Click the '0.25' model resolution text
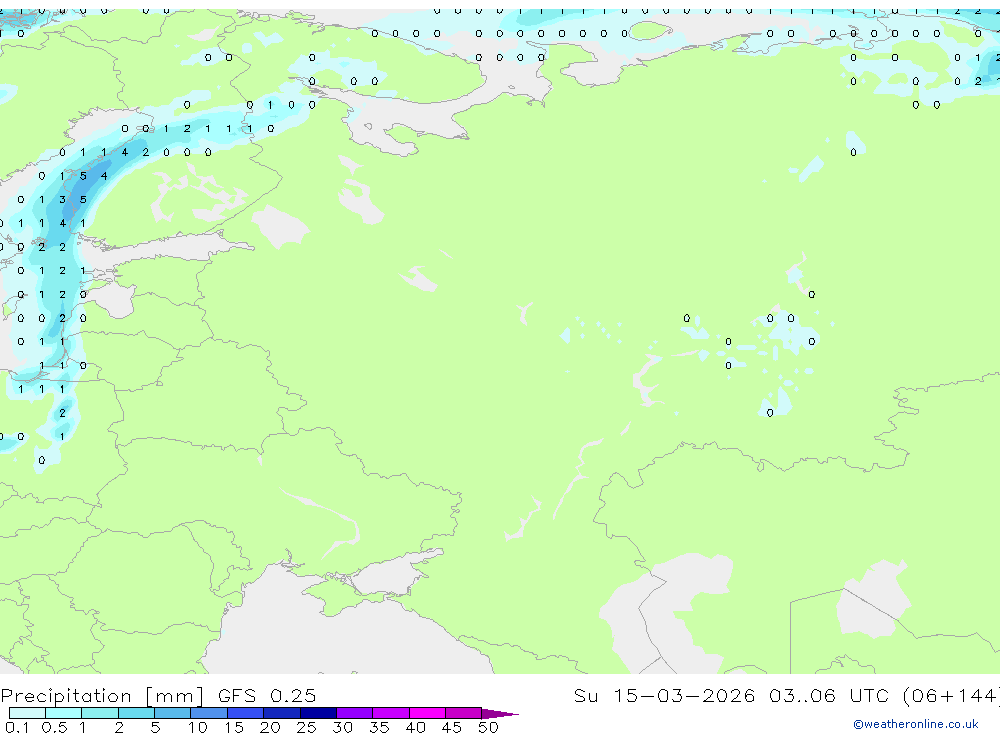 tap(293, 695)
